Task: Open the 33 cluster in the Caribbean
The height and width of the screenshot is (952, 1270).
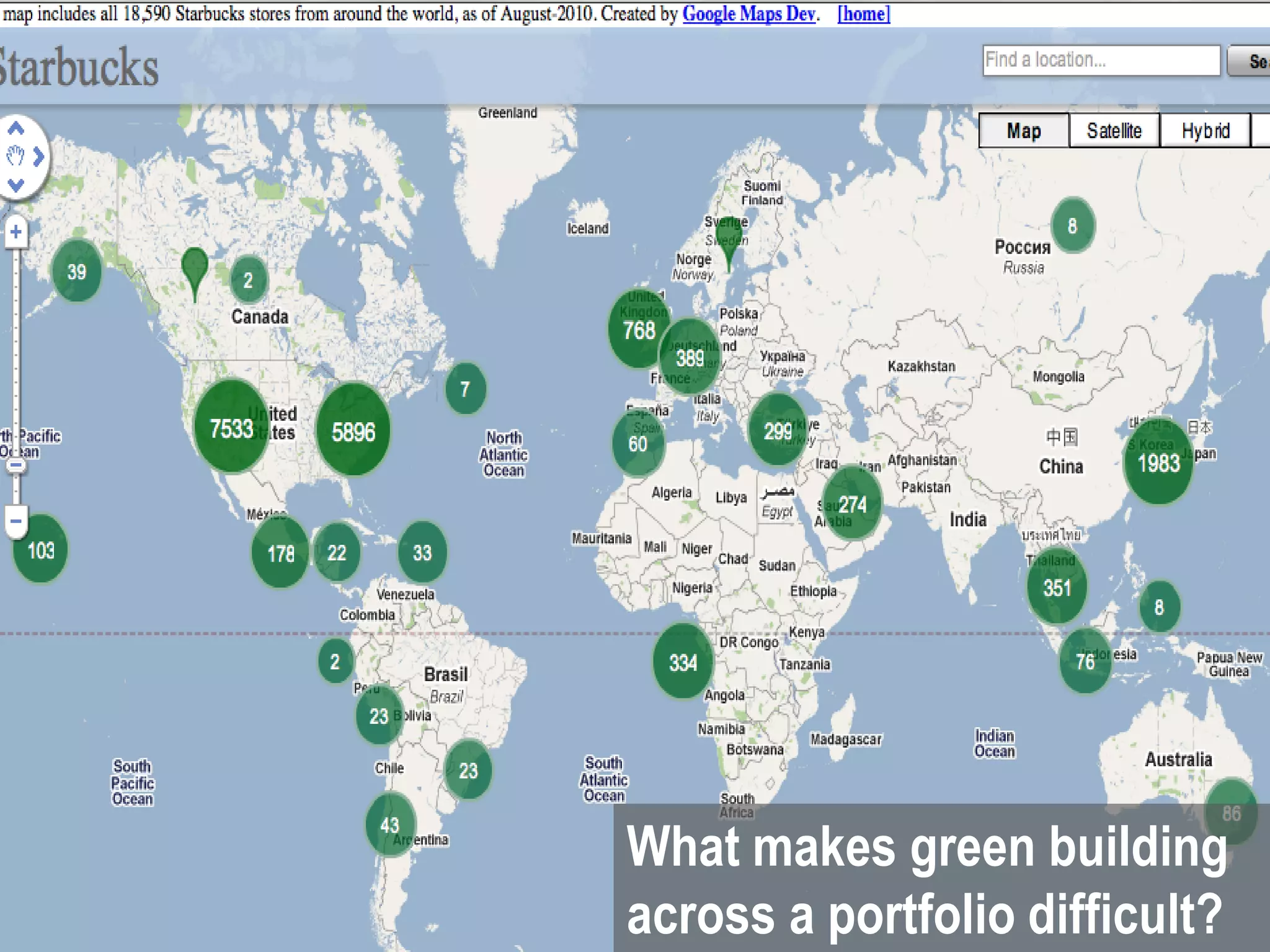Action: click(x=422, y=552)
